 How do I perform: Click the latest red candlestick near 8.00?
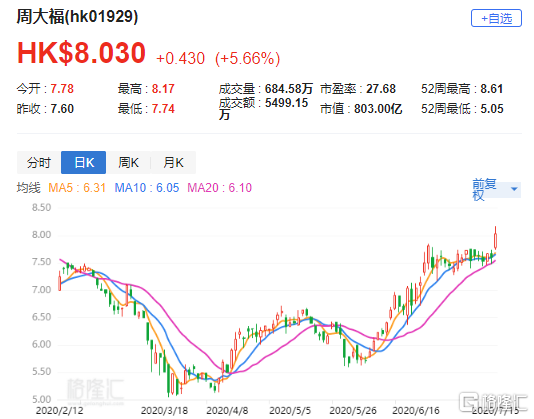(x=496, y=240)
